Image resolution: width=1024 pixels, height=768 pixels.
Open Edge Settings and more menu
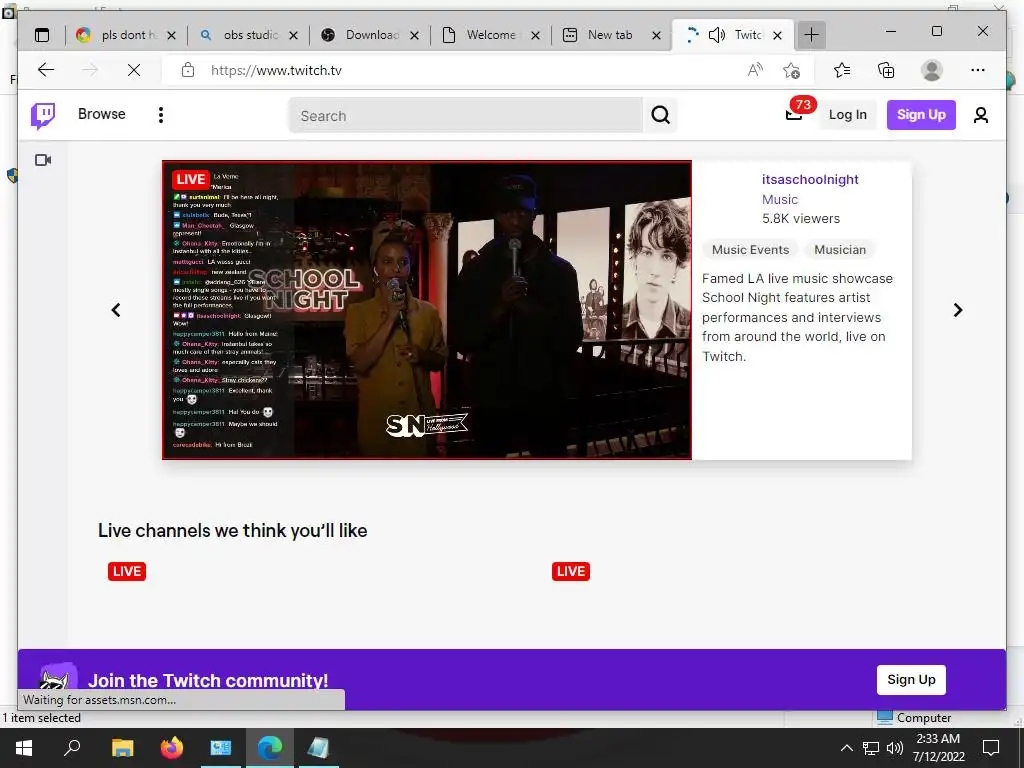[x=978, y=70]
